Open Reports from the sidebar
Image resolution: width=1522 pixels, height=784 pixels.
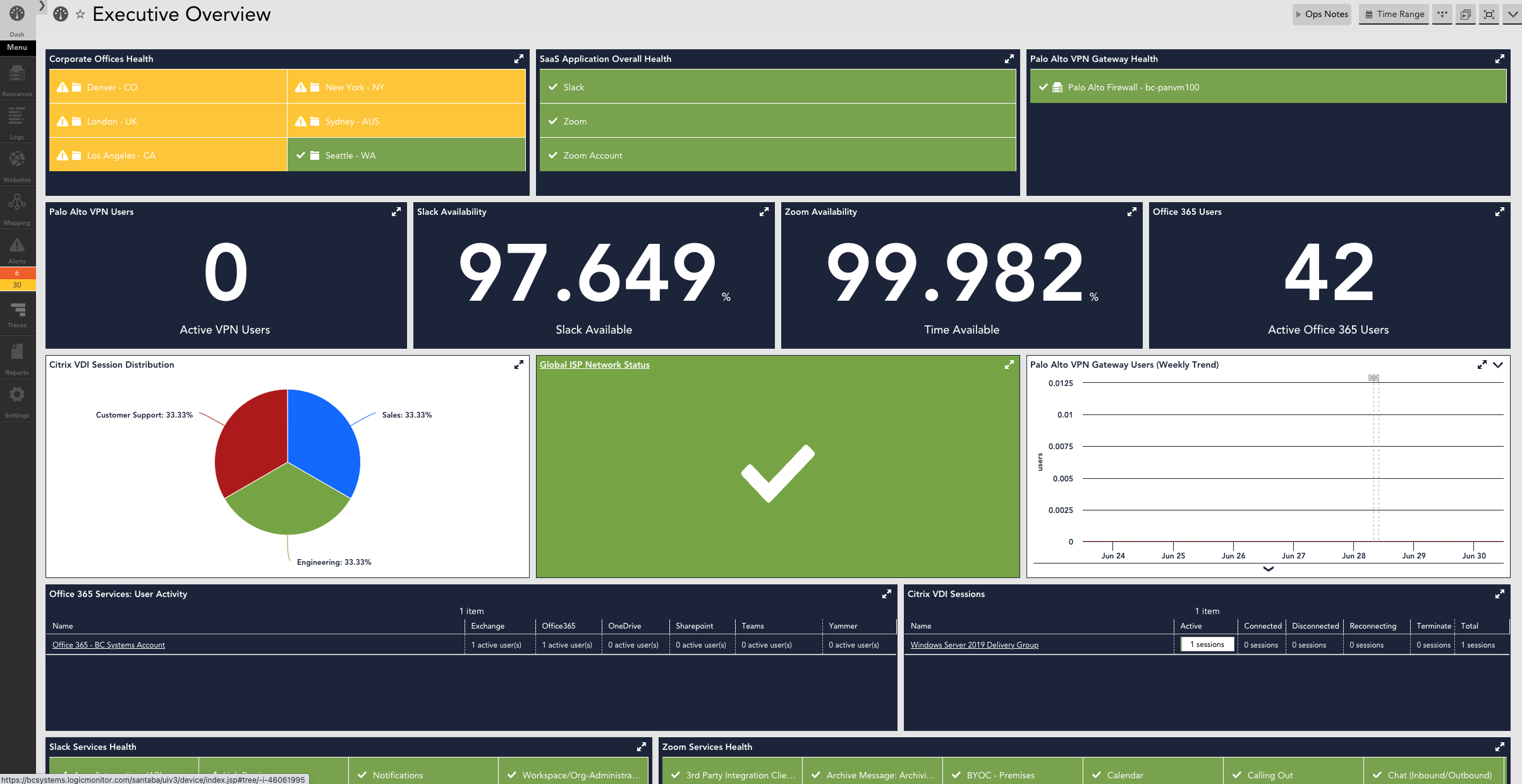click(17, 359)
